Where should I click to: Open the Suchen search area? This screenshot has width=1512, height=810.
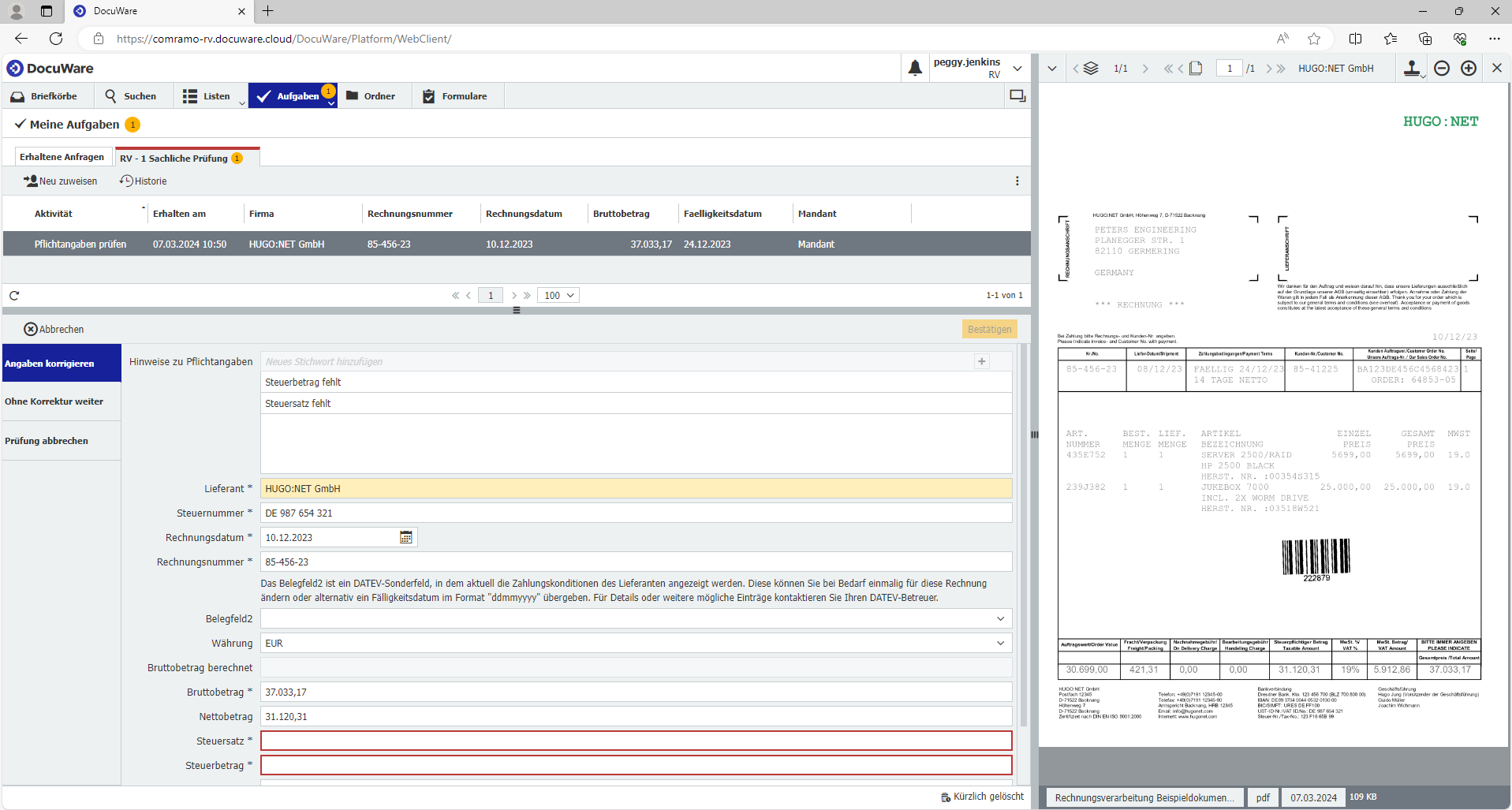131,96
